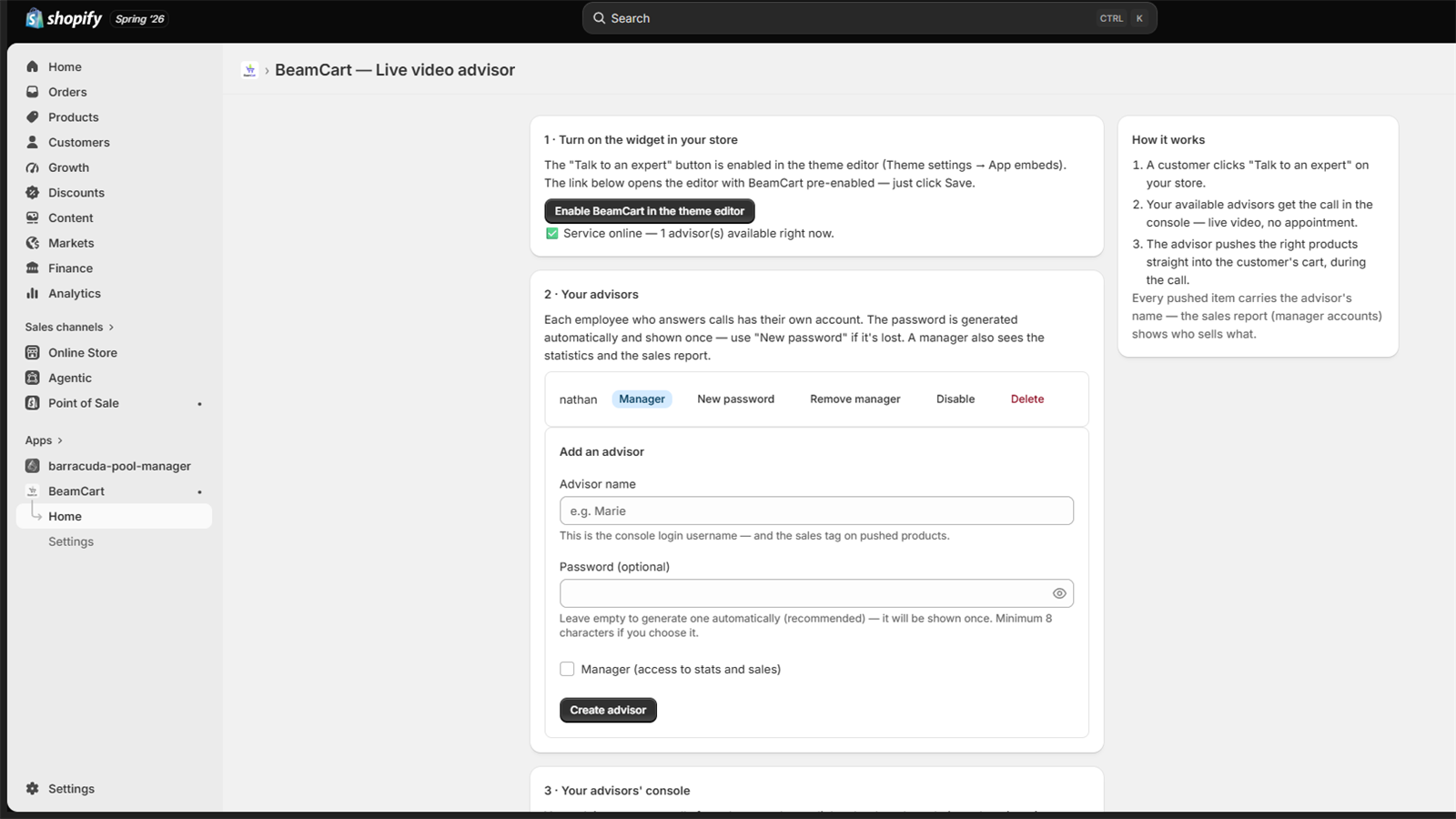Select BeamCart Home submenu item
Viewport: 1456px width, 819px height.
coord(114,516)
